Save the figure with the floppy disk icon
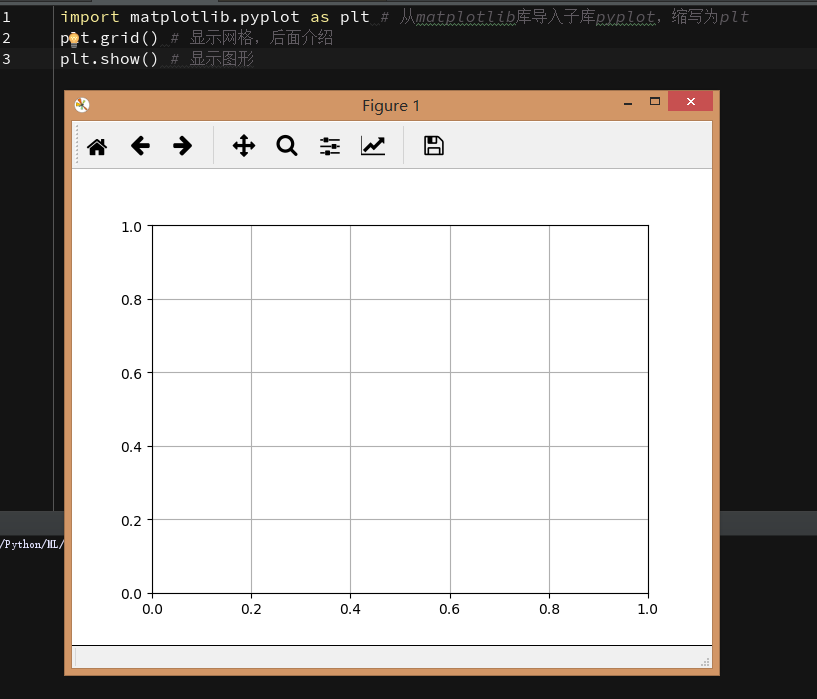817x699 pixels. click(x=434, y=146)
